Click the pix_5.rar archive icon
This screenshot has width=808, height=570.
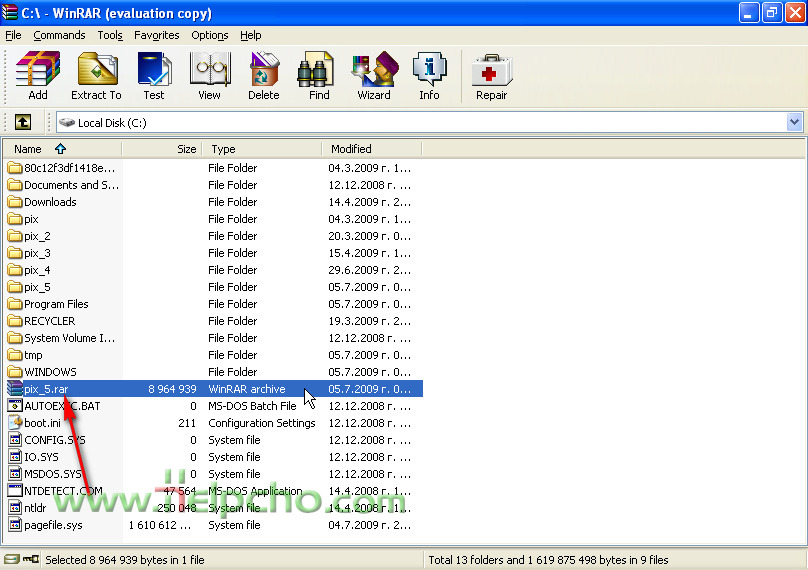[15, 389]
